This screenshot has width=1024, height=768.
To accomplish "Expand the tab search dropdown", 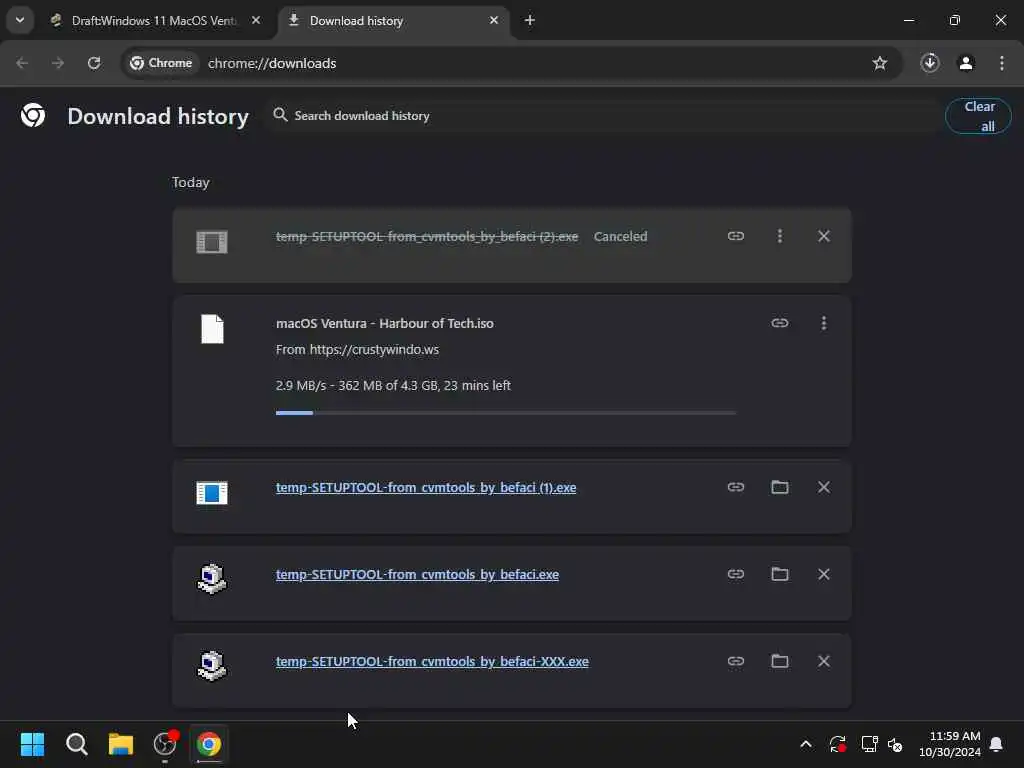I will [20, 20].
